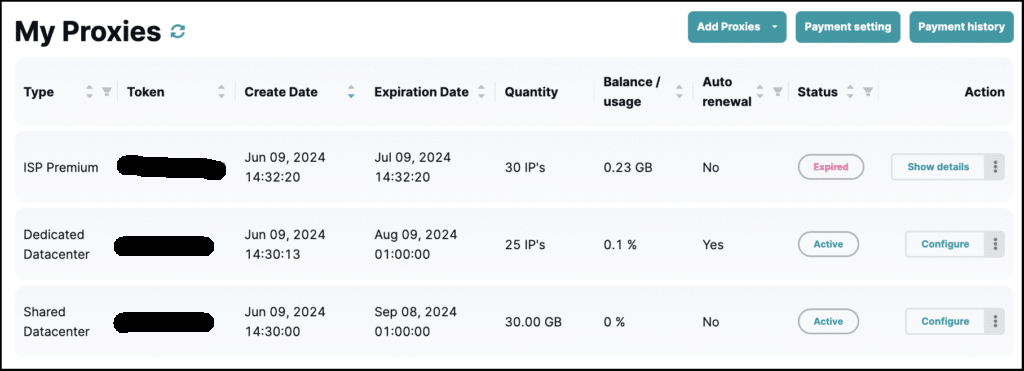Screen dimensions: 1024x371
Task: Show details for ISP Premium proxy
Action: [938, 167]
